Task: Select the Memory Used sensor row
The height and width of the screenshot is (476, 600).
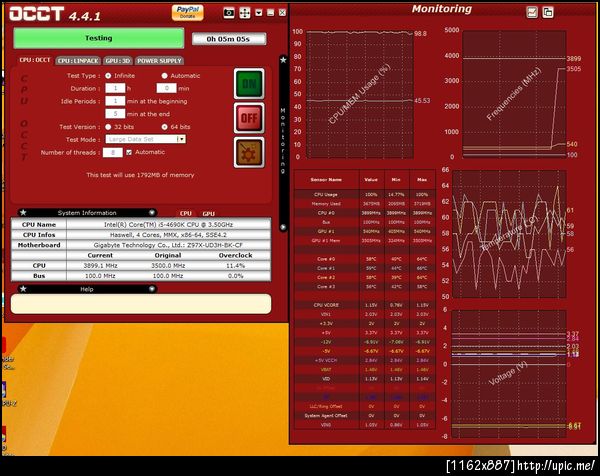Action: 365,204
